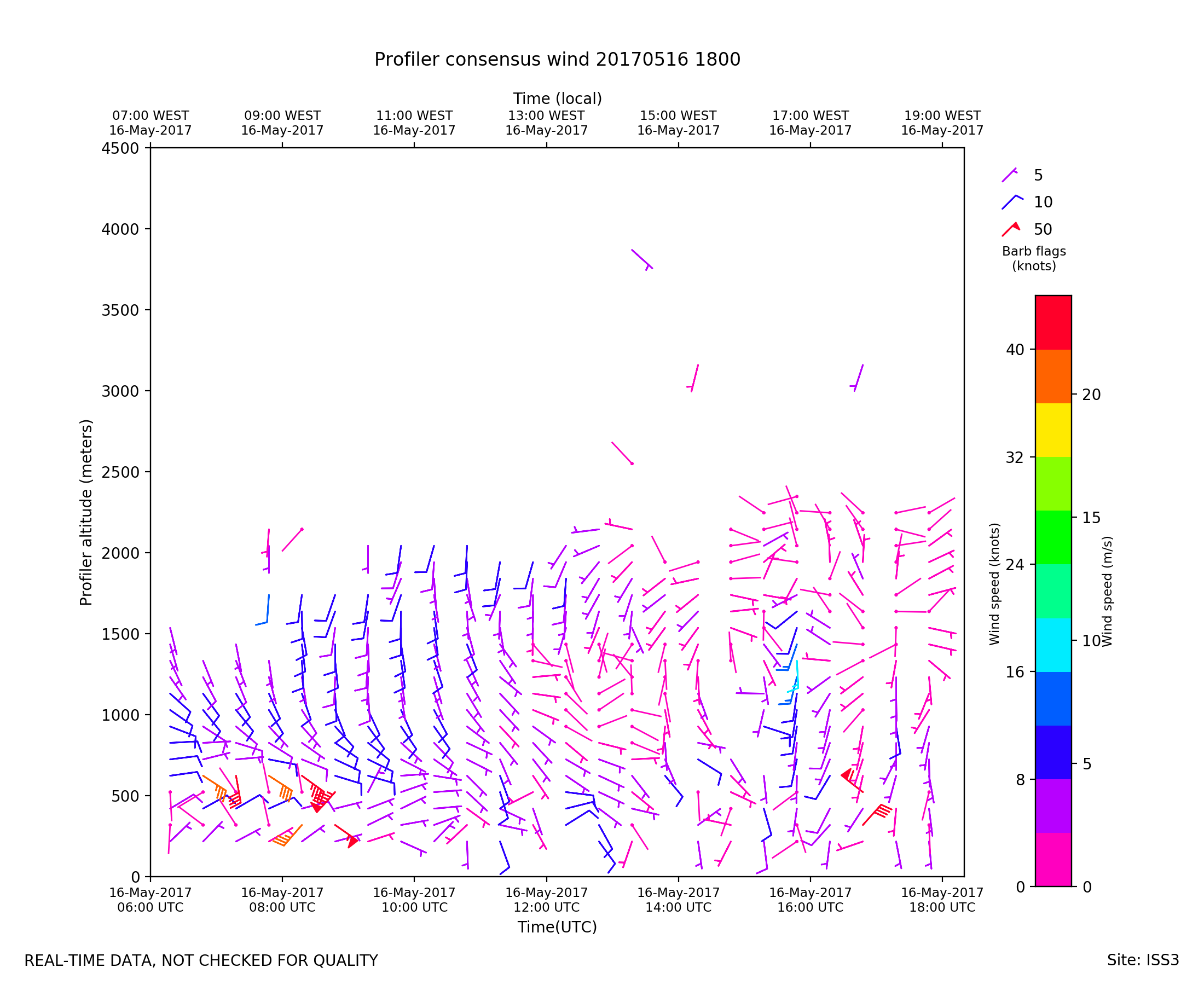Click the yellow segment of the colorbar
The image size is (1204, 985).
1053,430
